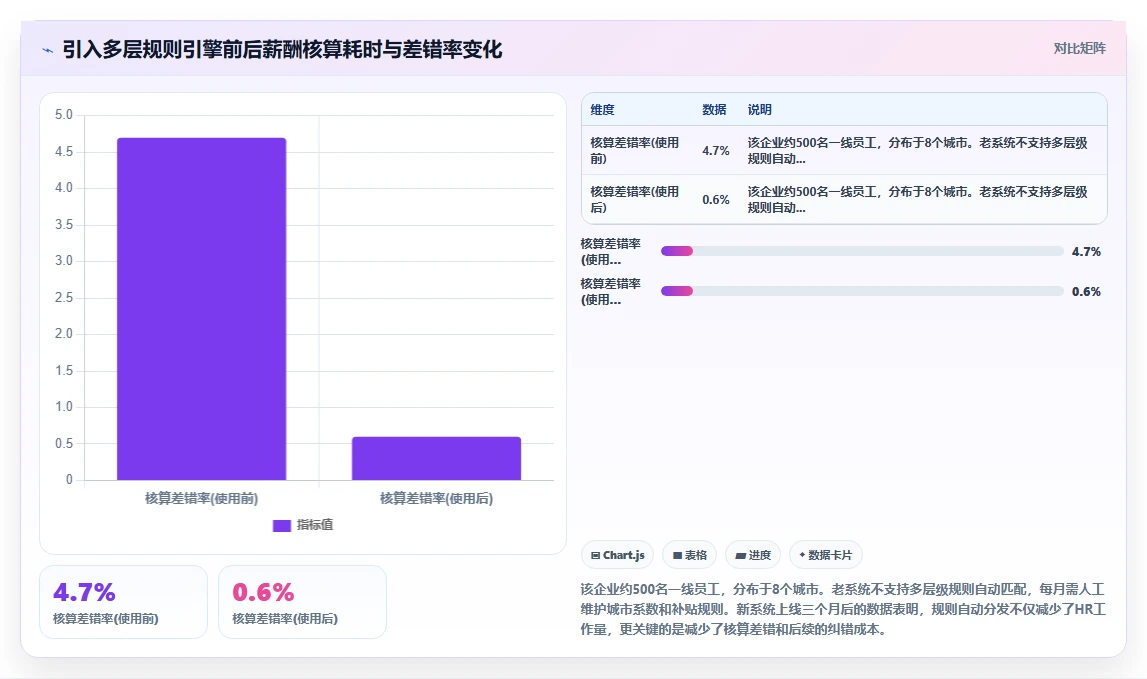Click the 数据 column header
The height and width of the screenshot is (679, 1147).
point(714,110)
